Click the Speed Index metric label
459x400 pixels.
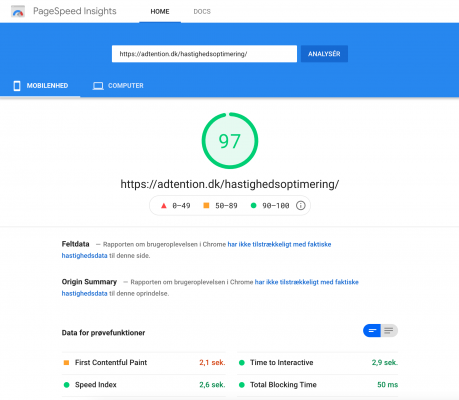(x=96, y=385)
